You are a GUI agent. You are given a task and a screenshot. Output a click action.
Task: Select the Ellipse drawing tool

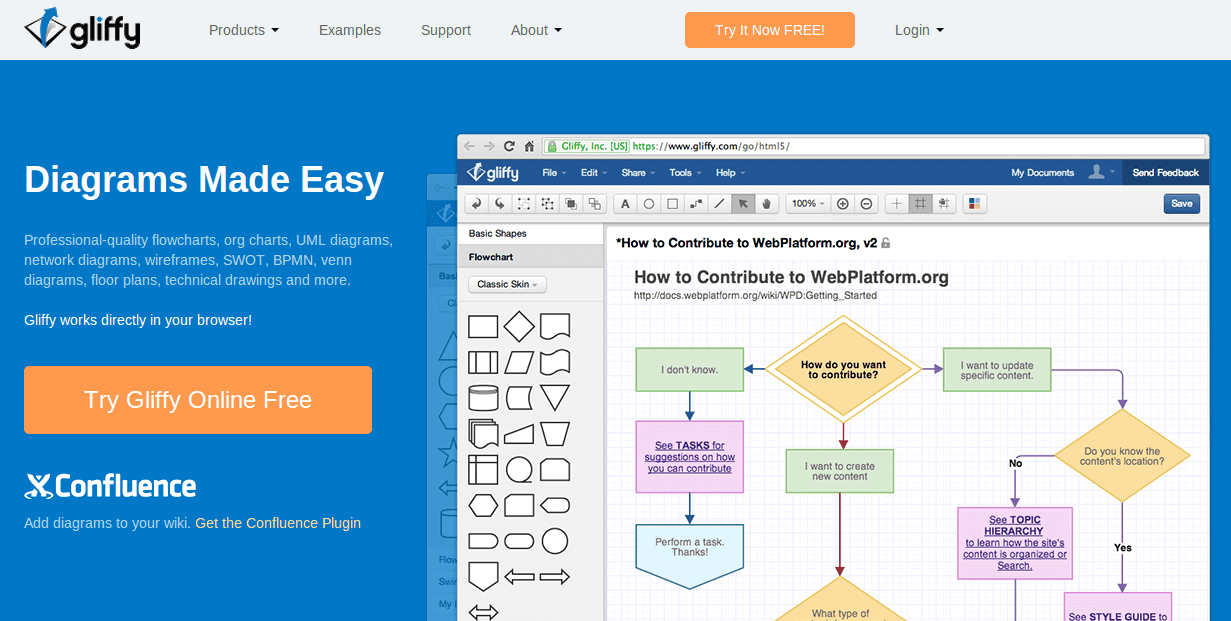click(649, 204)
